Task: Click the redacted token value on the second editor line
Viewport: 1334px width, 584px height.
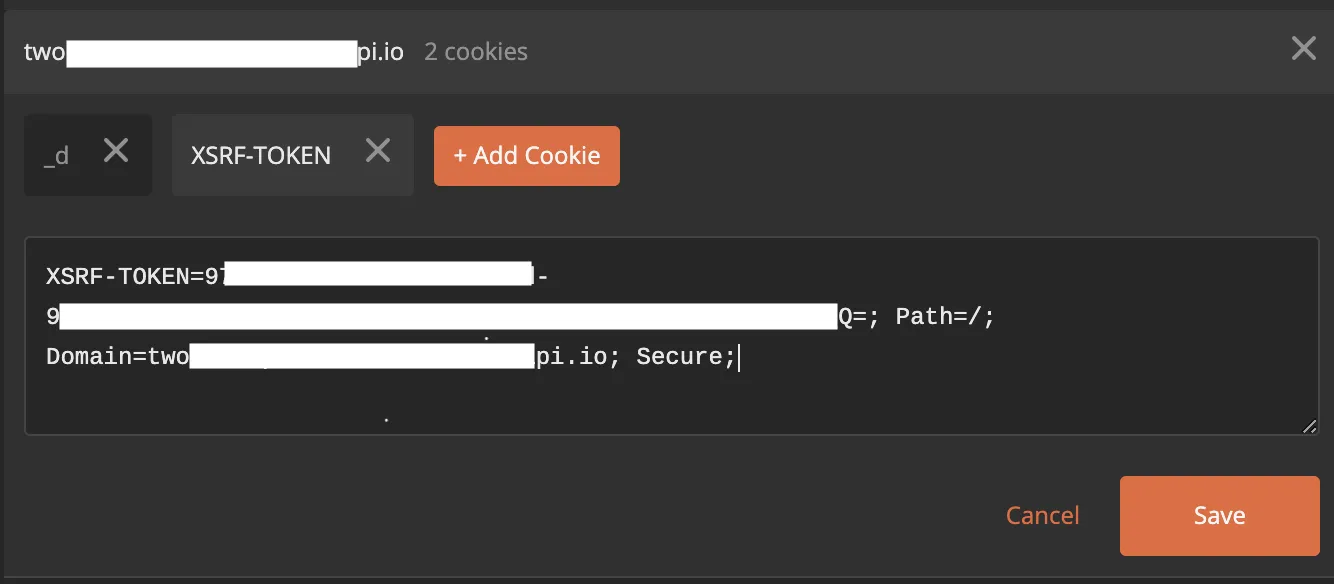Action: [448, 317]
